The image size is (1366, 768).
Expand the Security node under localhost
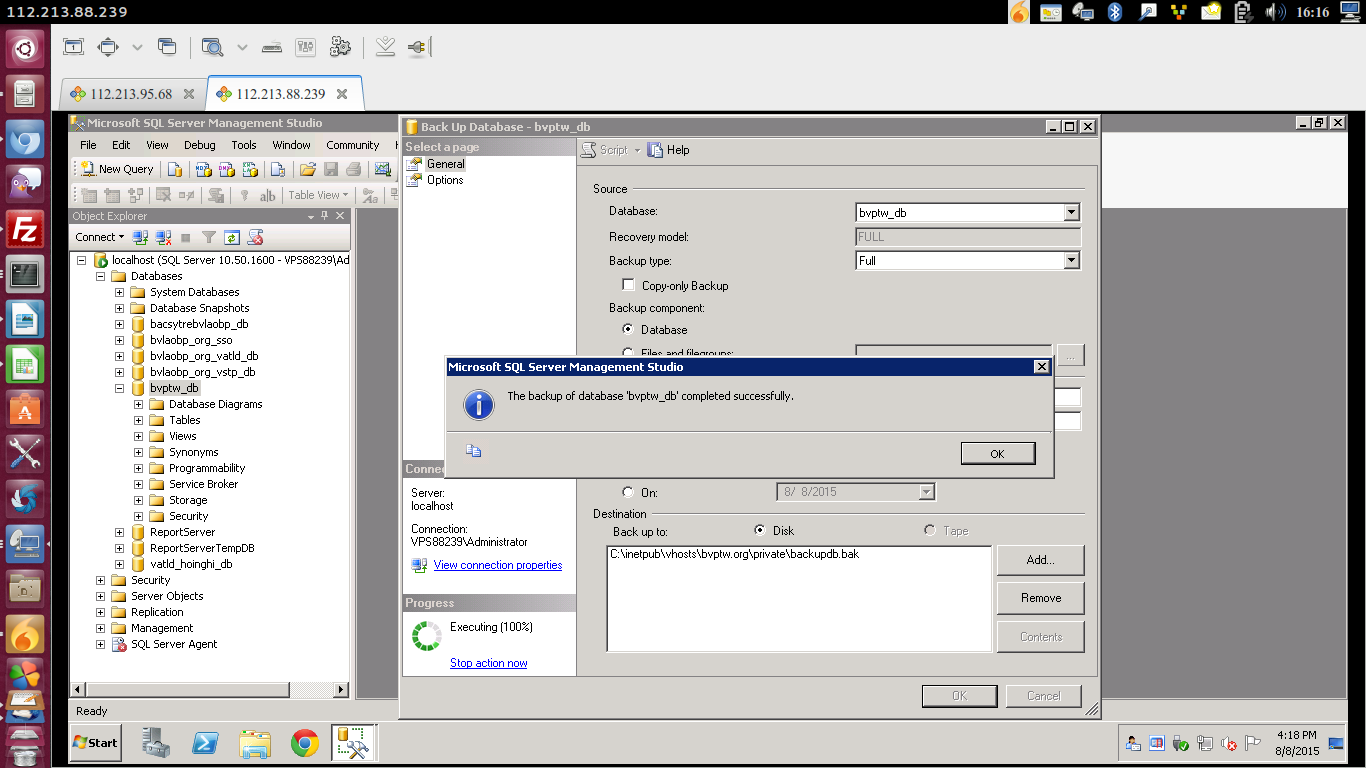pos(101,580)
